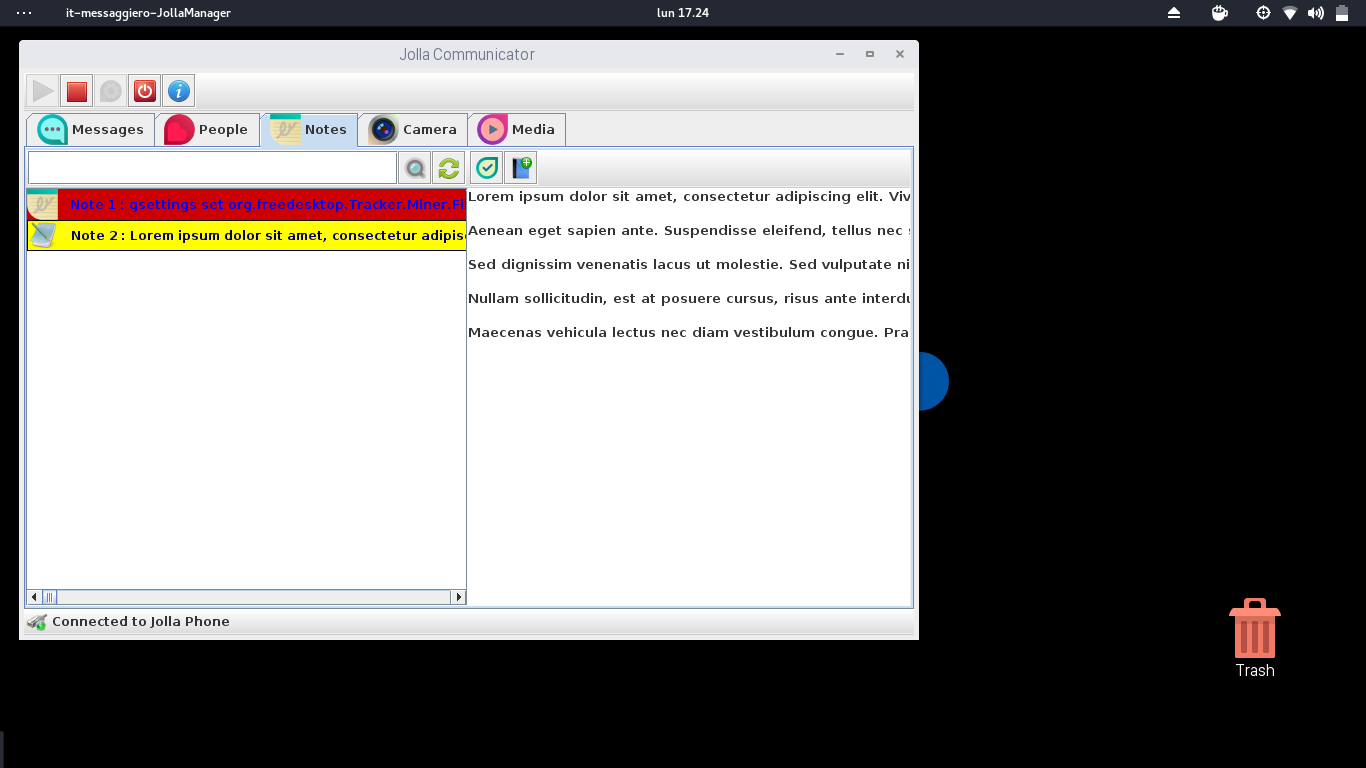Click the 'Aenean eget sapien ante' paragraph

[689, 230]
